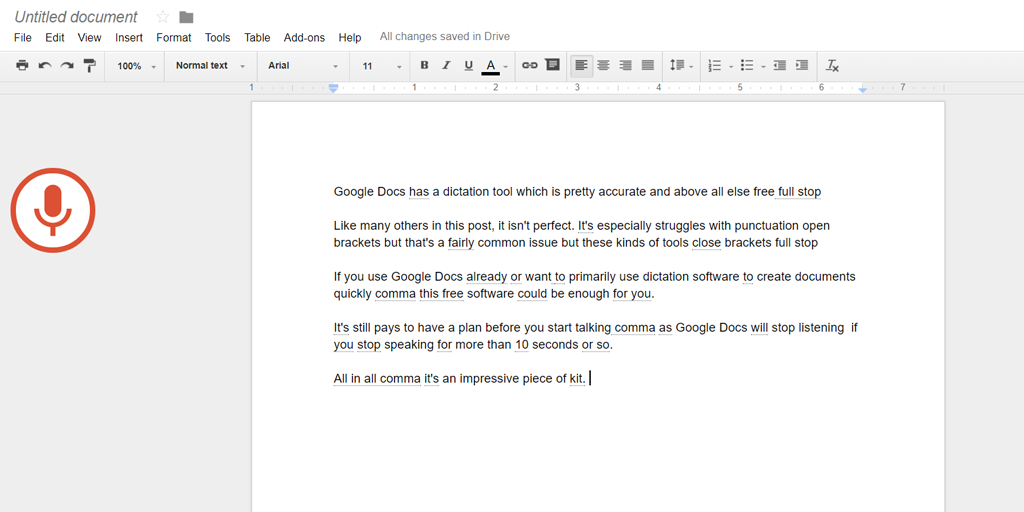This screenshot has height=512, width=1024.
Task: Expand numbered list style arrow
Action: (731, 67)
